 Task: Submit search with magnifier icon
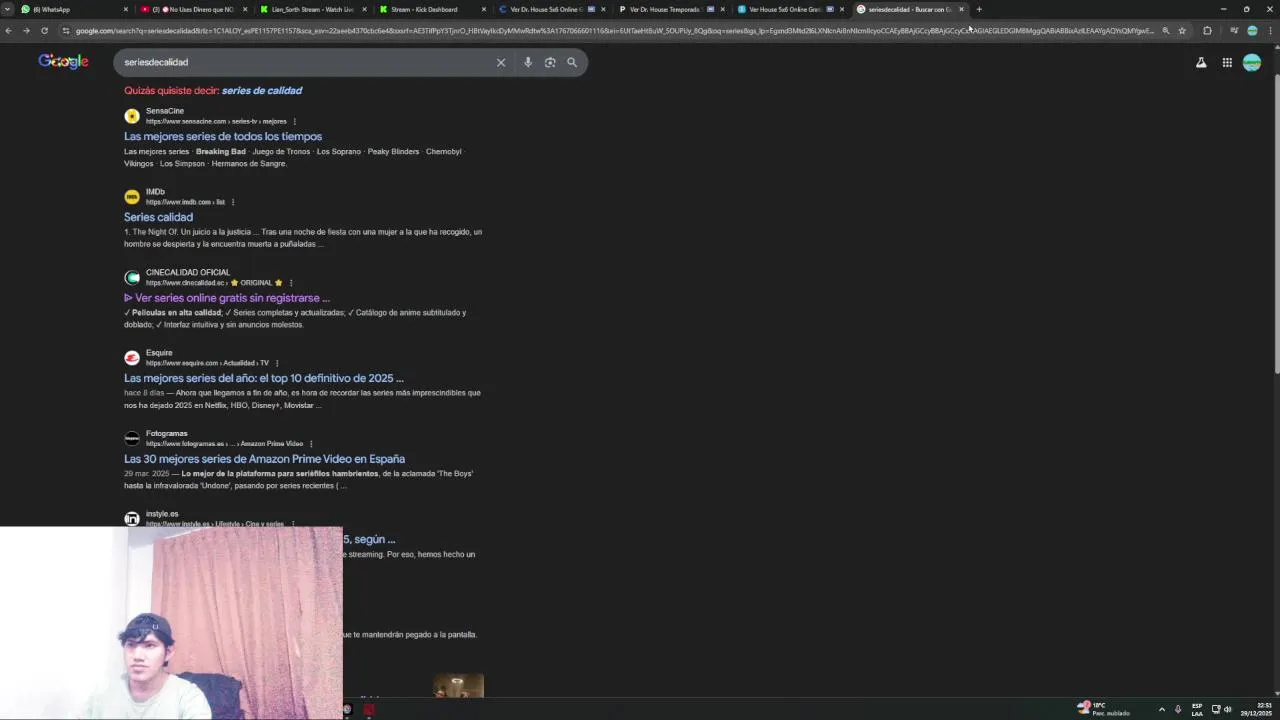tap(572, 62)
